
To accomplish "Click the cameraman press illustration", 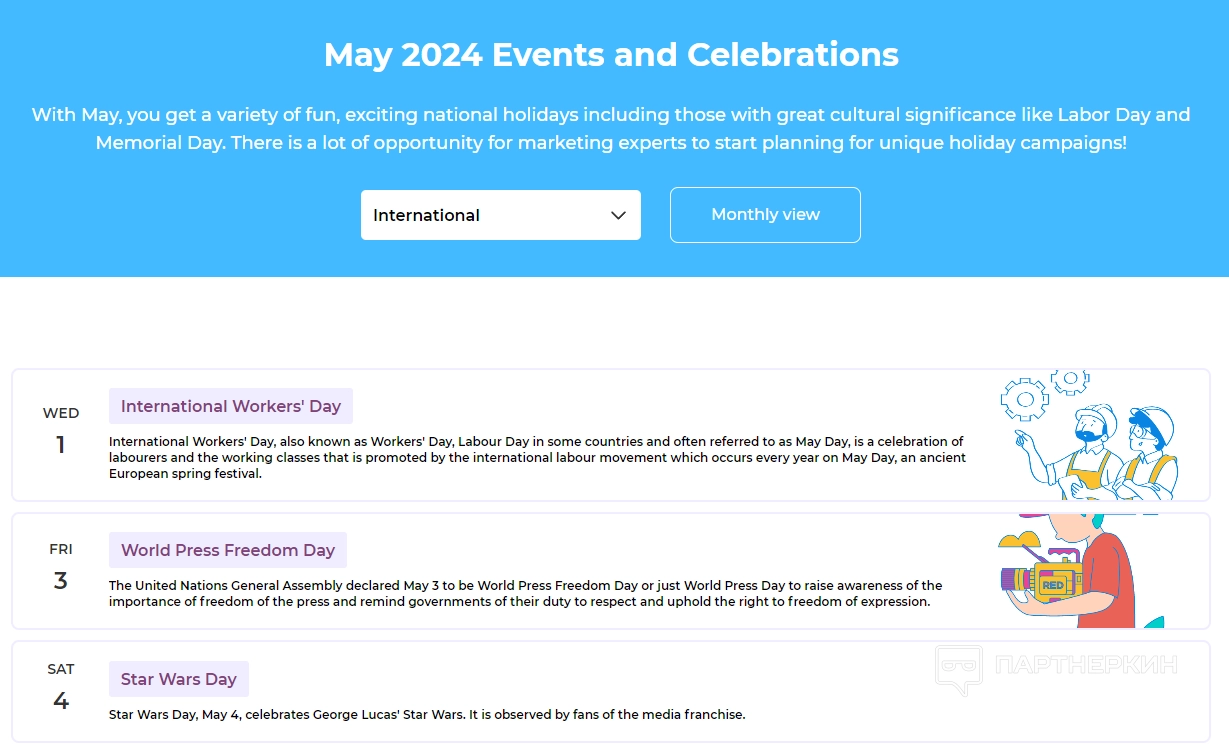I will [x=1075, y=575].
